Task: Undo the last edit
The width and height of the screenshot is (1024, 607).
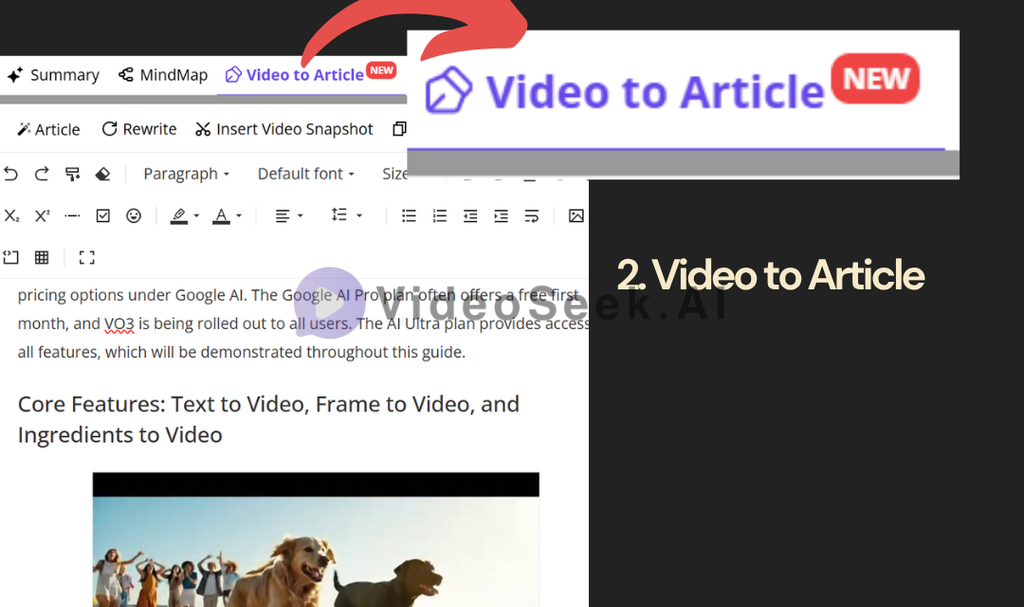Action: [x=10, y=174]
